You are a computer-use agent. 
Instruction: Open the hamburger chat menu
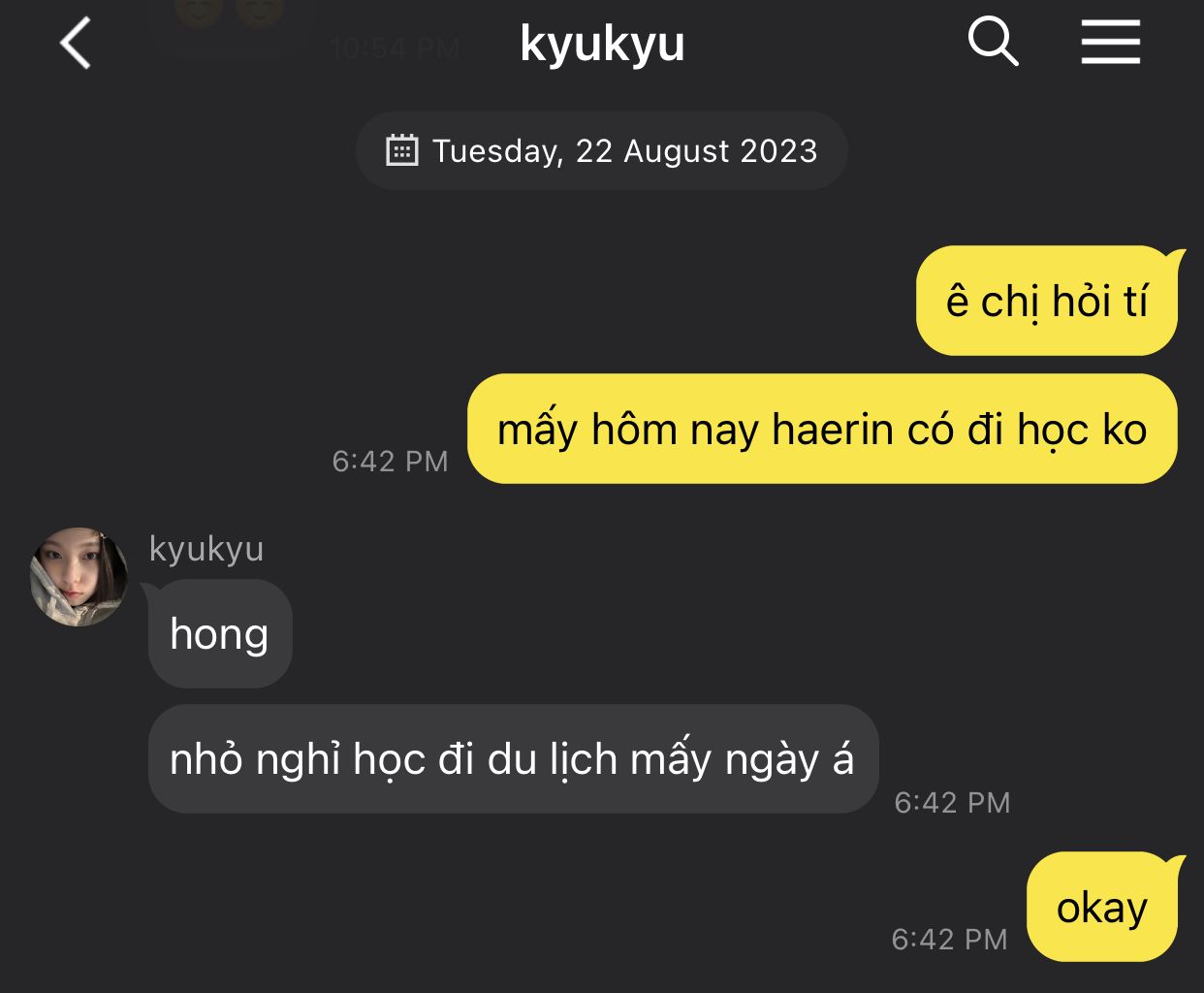click(x=1111, y=43)
